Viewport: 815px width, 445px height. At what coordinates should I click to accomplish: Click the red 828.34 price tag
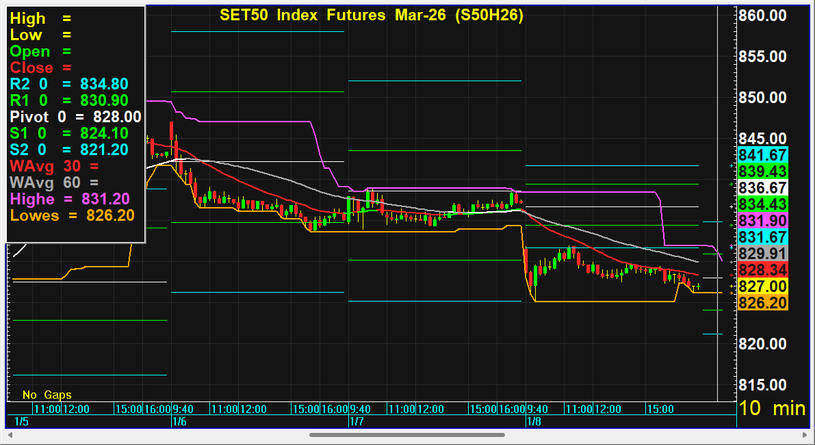click(x=762, y=270)
